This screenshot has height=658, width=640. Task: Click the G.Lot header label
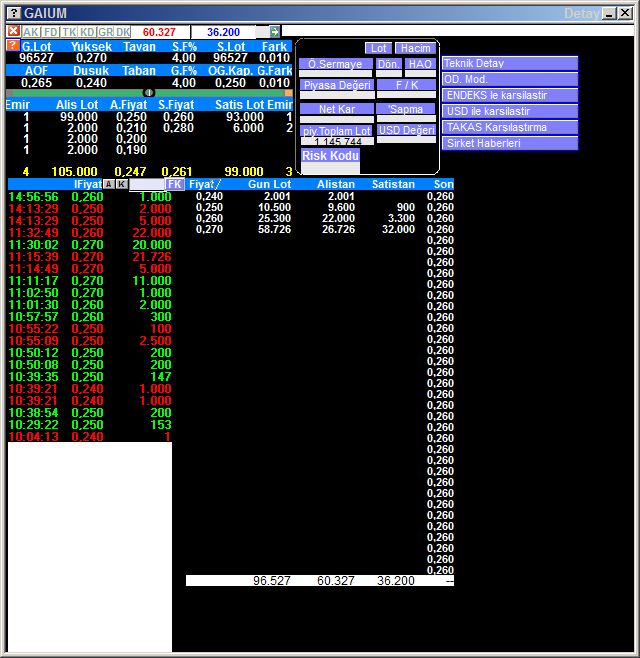click(x=37, y=47)
